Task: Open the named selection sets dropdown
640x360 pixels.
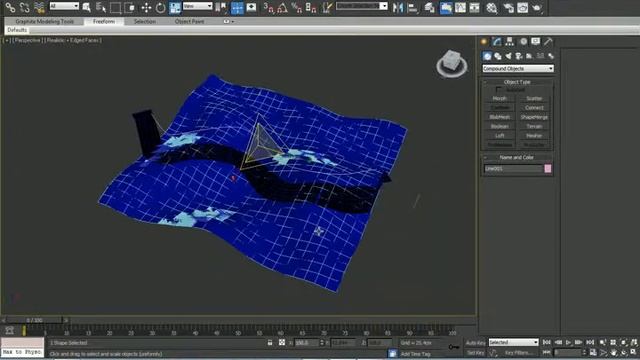Action: [362, 6]
